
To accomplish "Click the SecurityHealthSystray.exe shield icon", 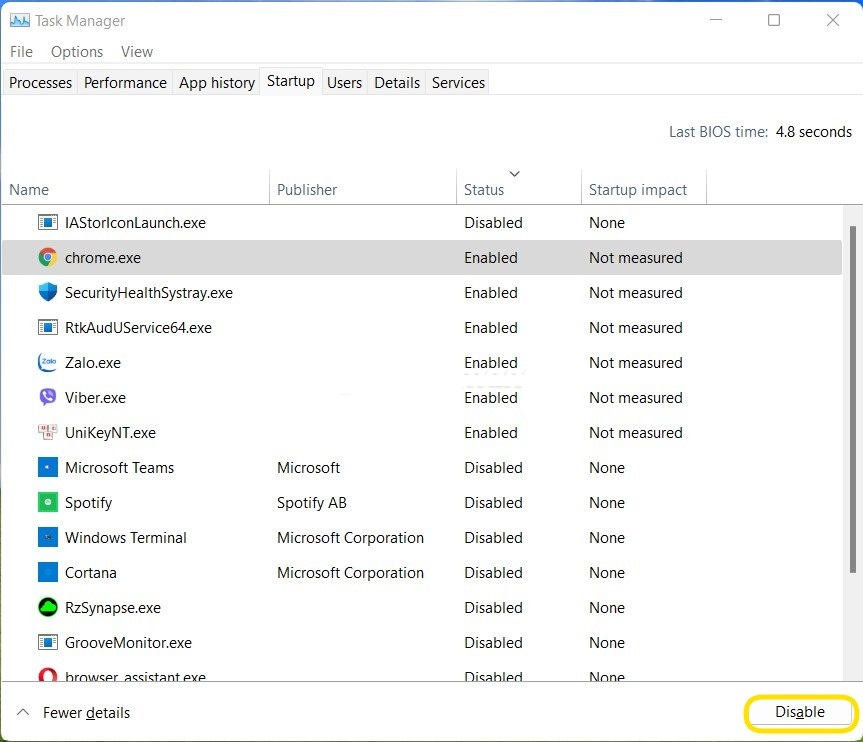I will pyautogui.click(x=47, y=292).
